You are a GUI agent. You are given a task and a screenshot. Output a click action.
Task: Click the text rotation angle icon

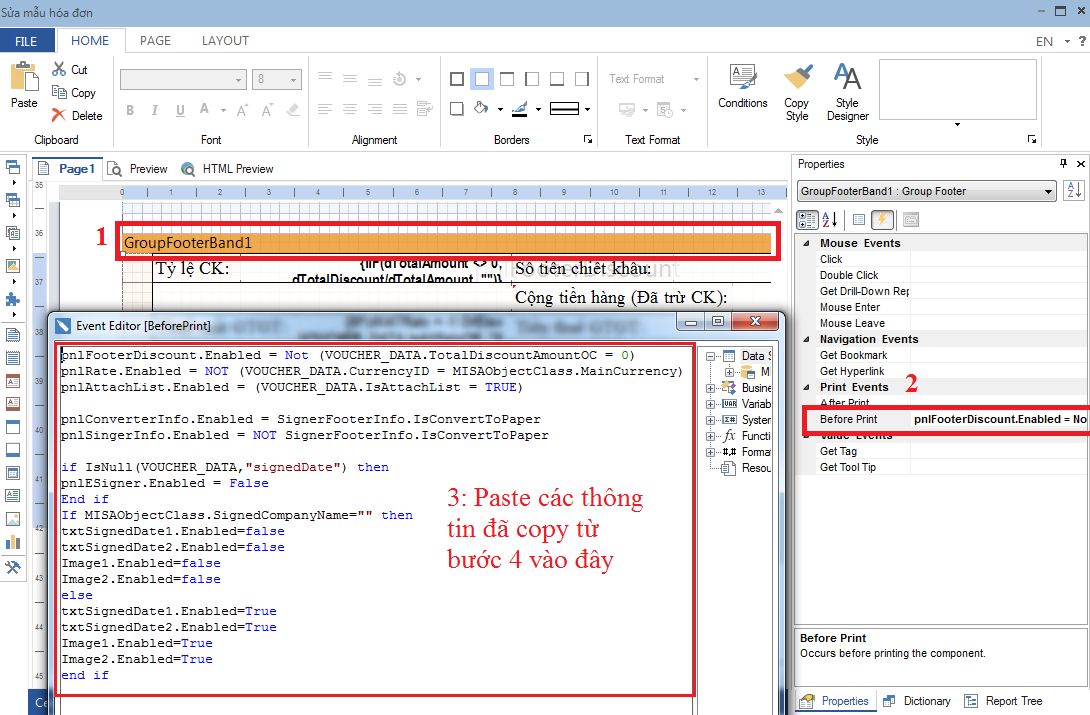click(x=400, y=79)
